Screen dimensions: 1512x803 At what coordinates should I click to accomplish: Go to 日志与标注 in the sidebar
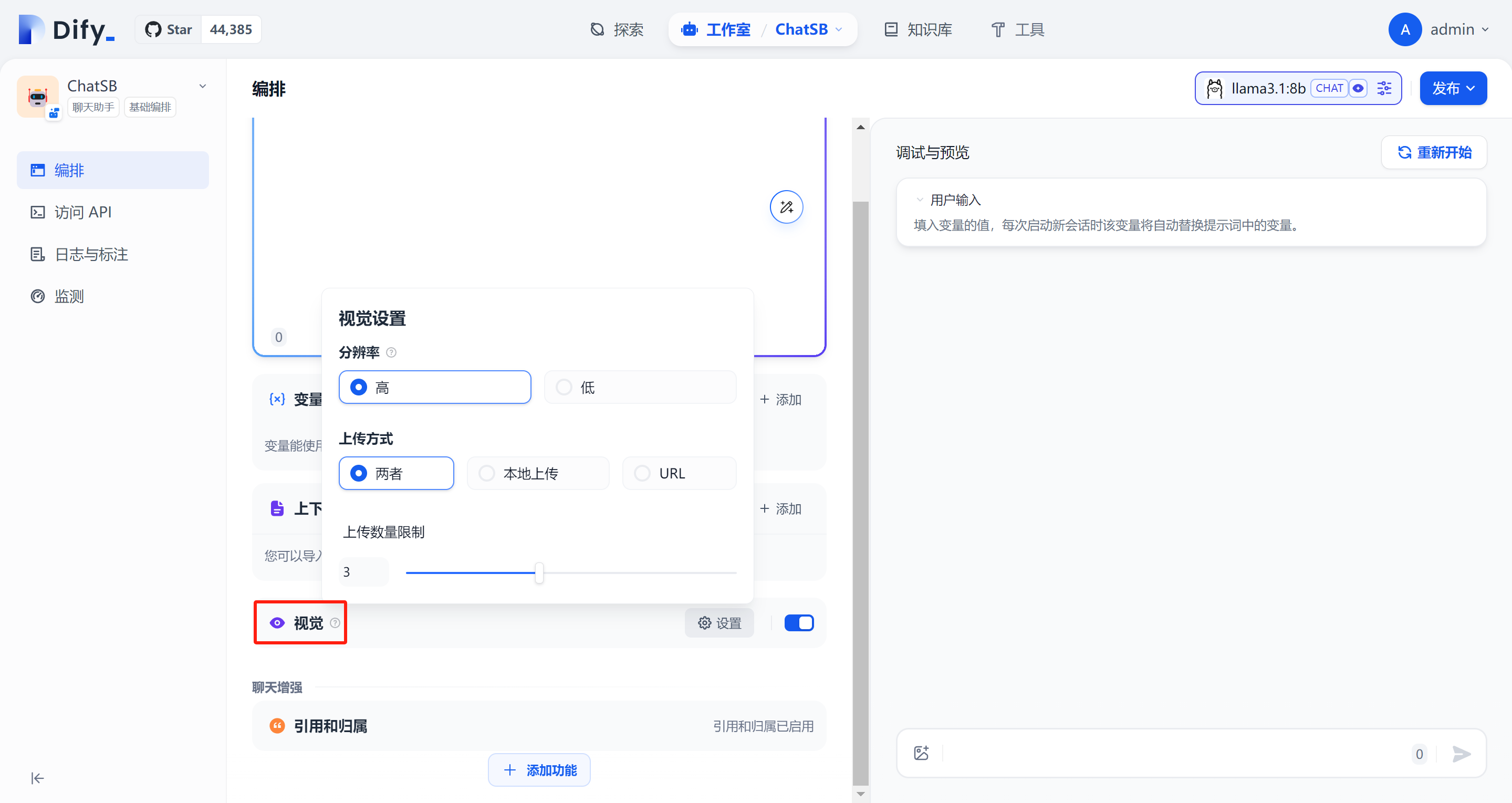coord(91,254)
